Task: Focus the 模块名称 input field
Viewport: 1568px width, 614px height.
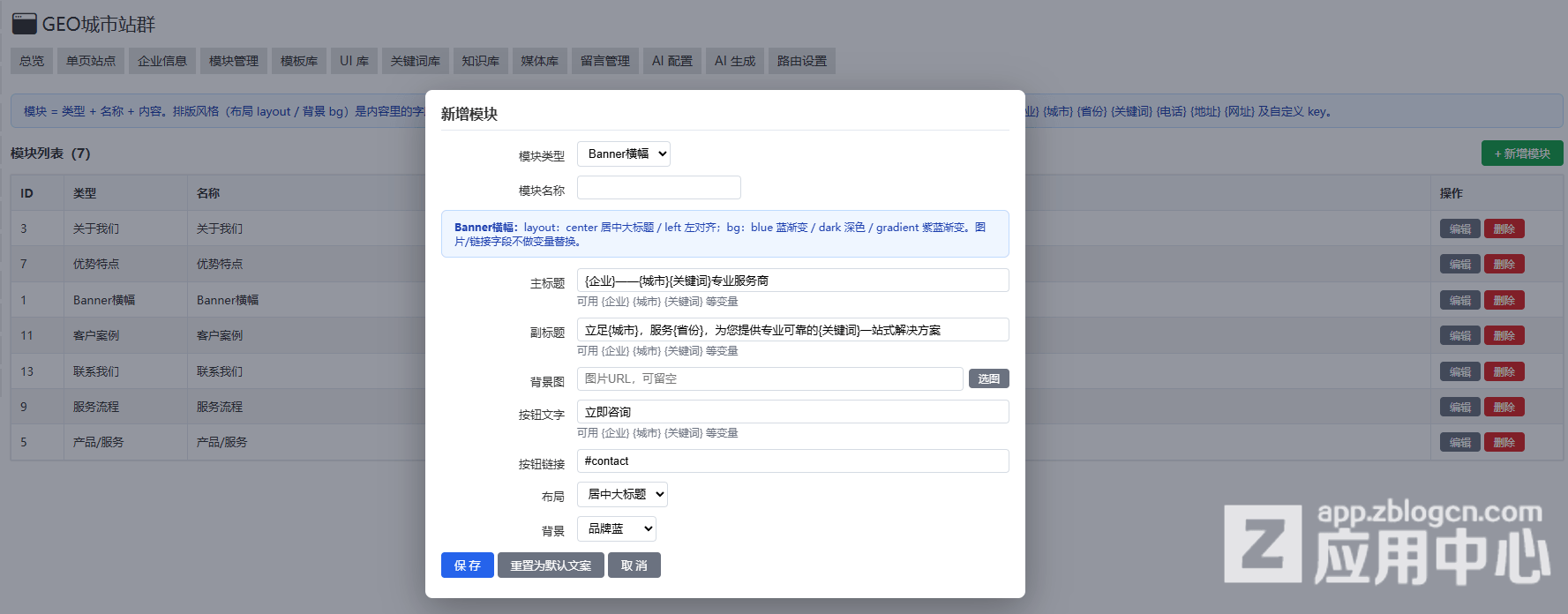Action: (659, 188)
